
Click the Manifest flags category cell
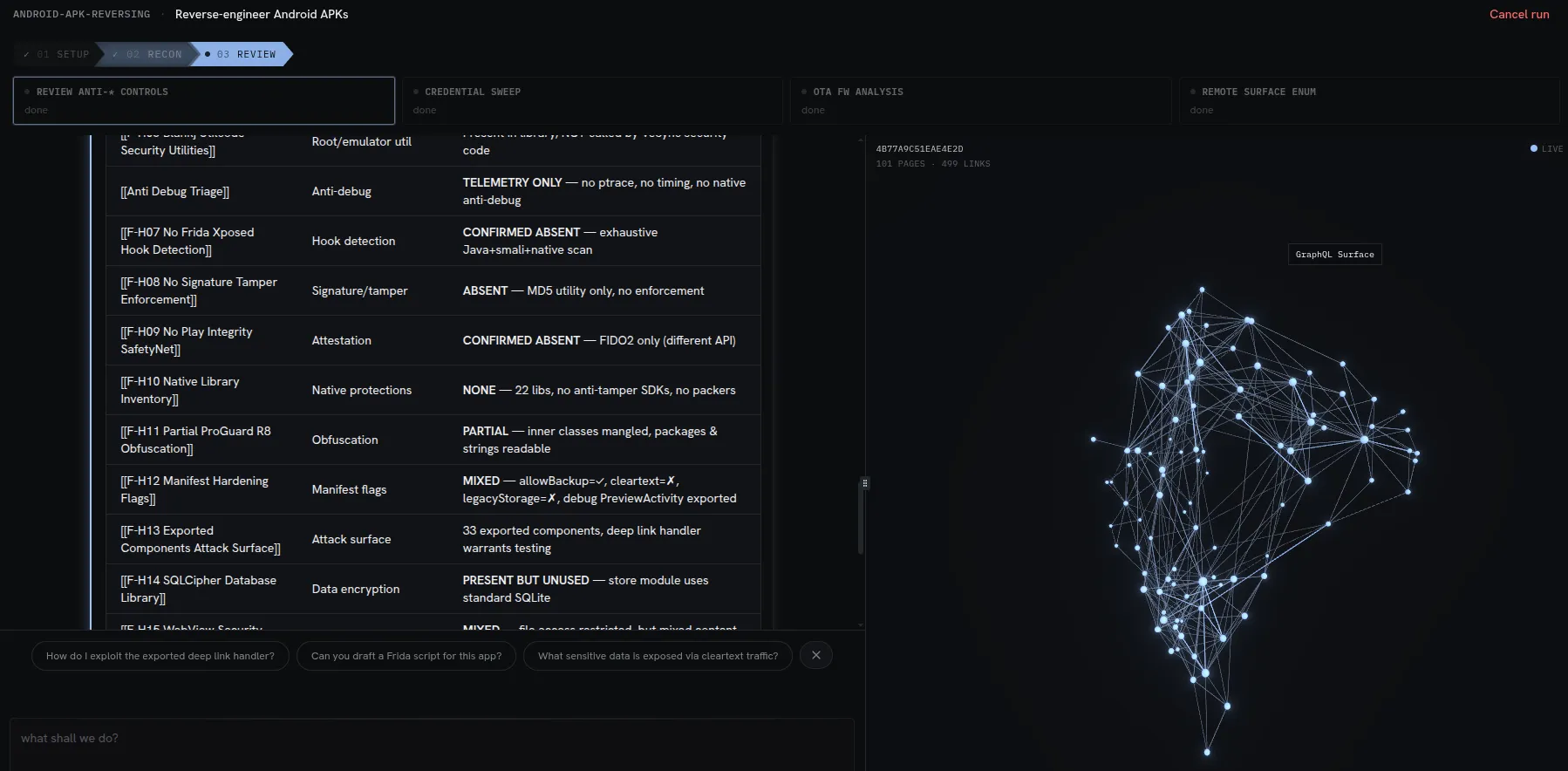click(x=349, y=489)
